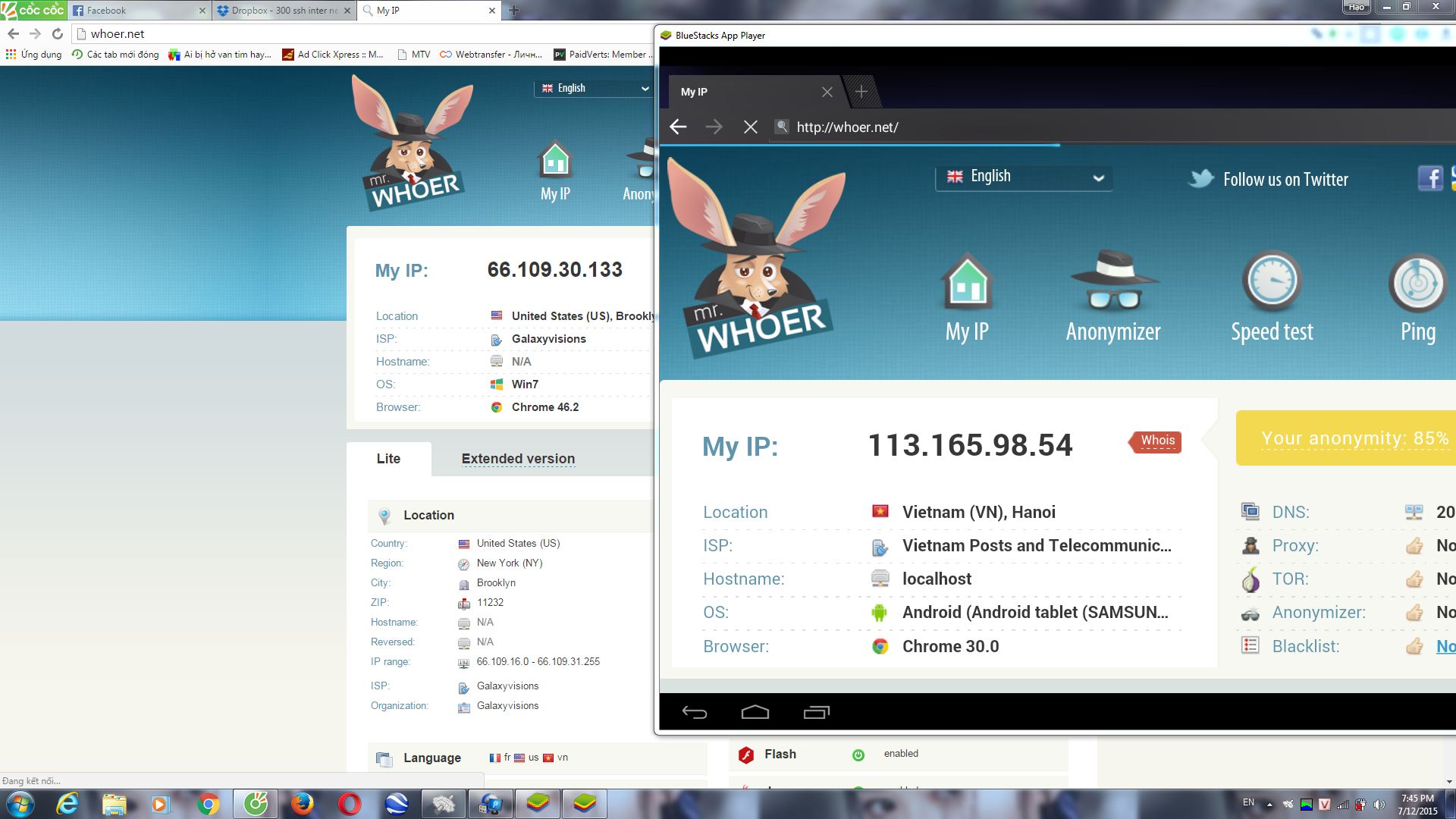Click the red Whois button

[x=1156, y=441]
